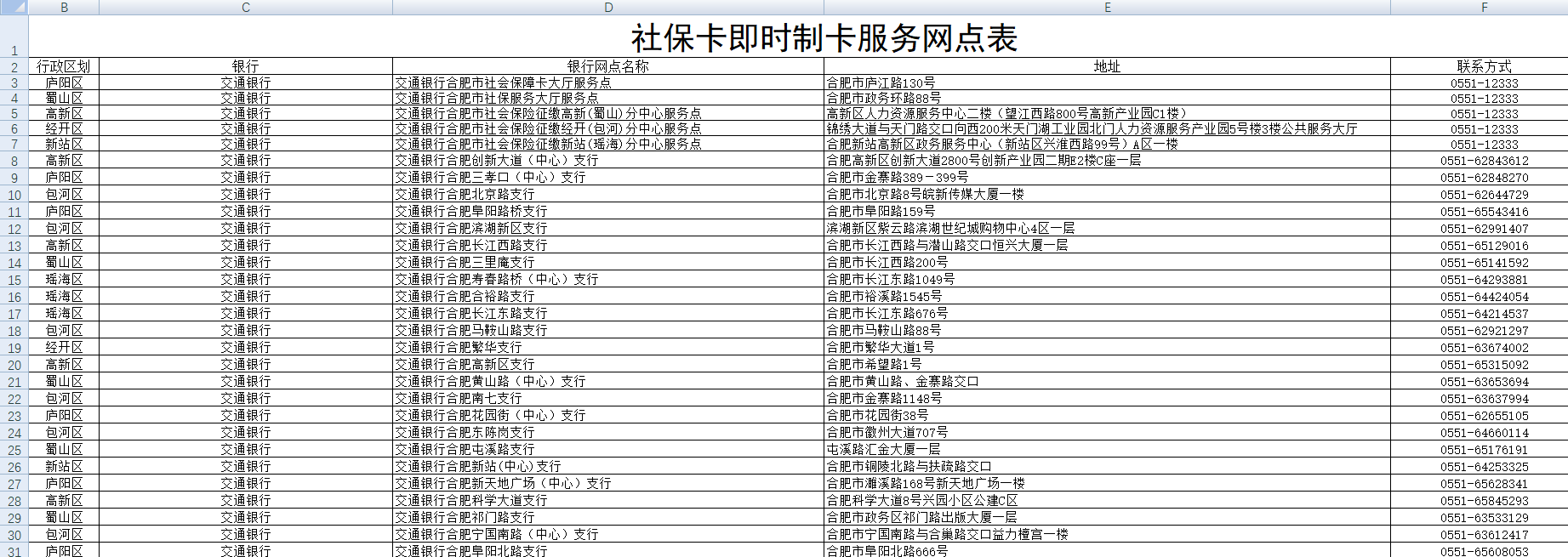Click the 新站区 cell beside 新站(中心)支行
The width and height of the screenshot is (1568, 557).
click(64, 466)
